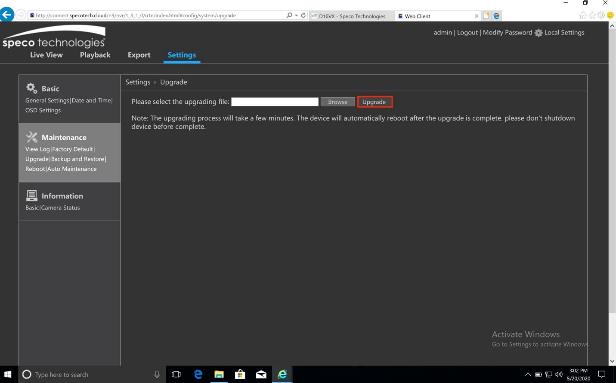Screen dimensions: 616x383
Task: Open Microsoft Store from the taskbar
Action: click(x=240, y=374)
